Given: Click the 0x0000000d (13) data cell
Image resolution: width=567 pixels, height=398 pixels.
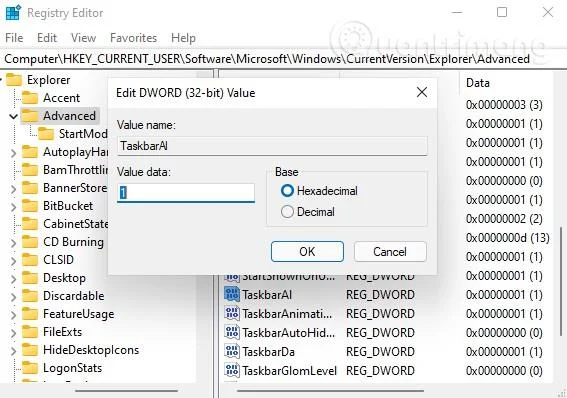Looking at the screenshot, I should pos(508,238).
